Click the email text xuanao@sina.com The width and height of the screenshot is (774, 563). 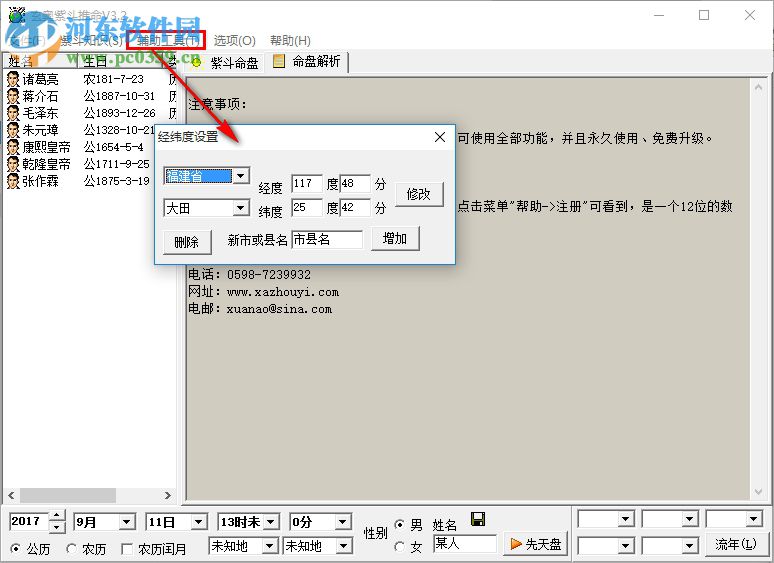[x=279, y=309]
